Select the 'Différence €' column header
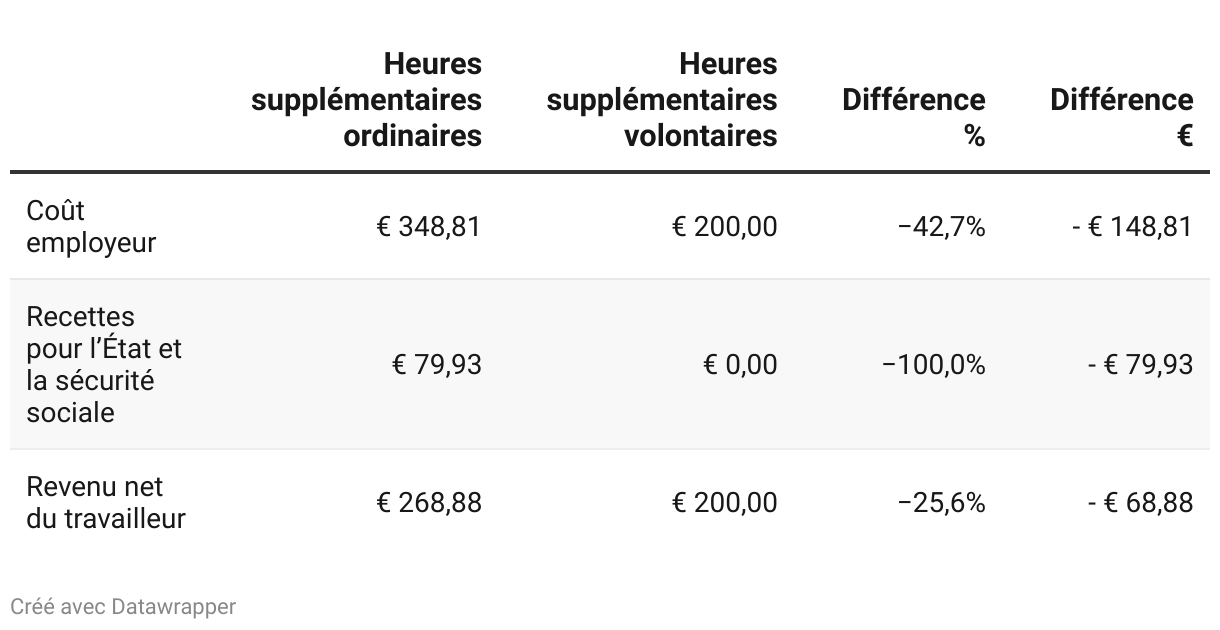This screenshot has height=630, width=1220. pyautogui.click(x=1121, y=117)
